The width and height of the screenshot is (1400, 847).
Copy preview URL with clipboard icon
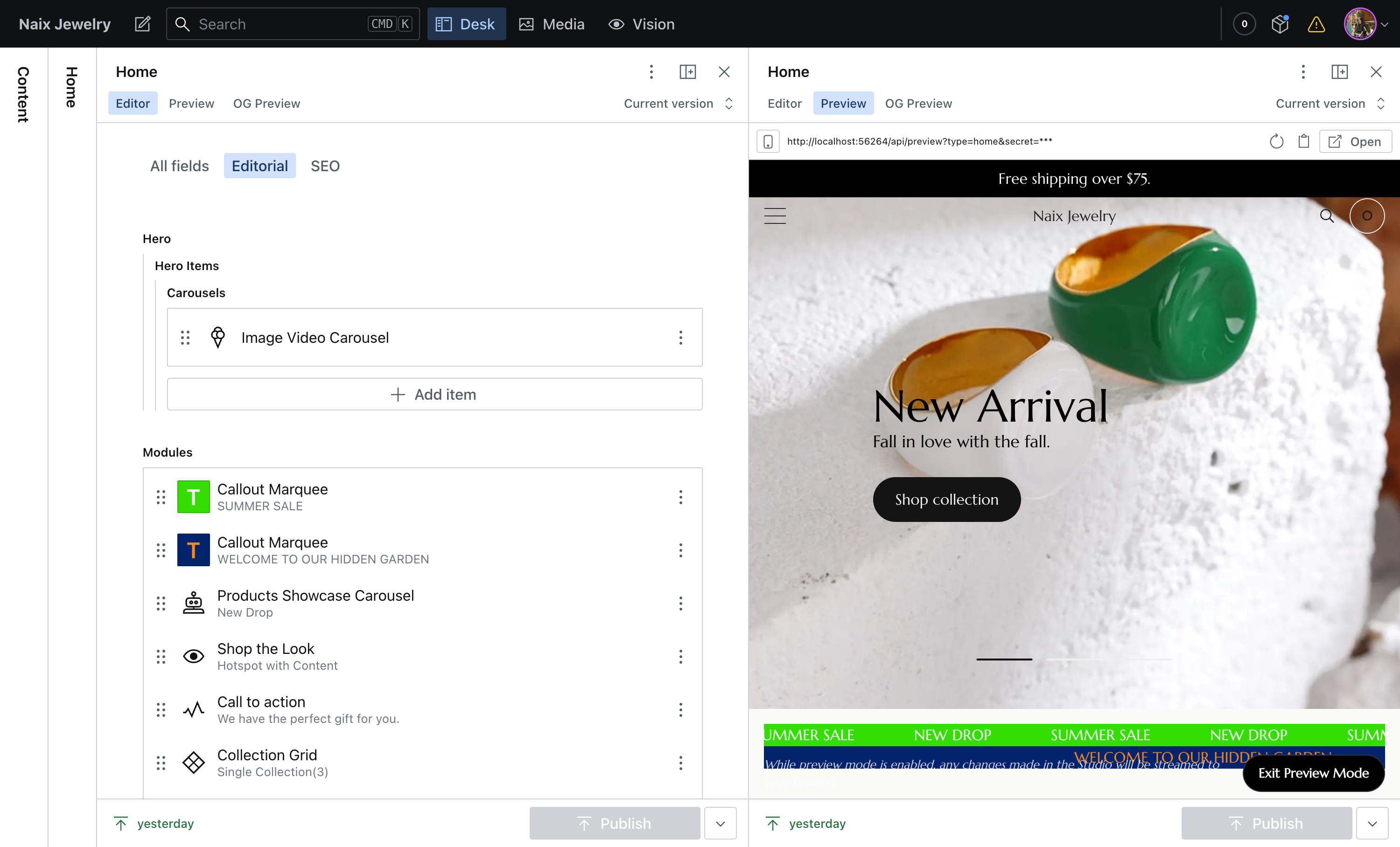pyautogui.click(x=1303, y=141)
